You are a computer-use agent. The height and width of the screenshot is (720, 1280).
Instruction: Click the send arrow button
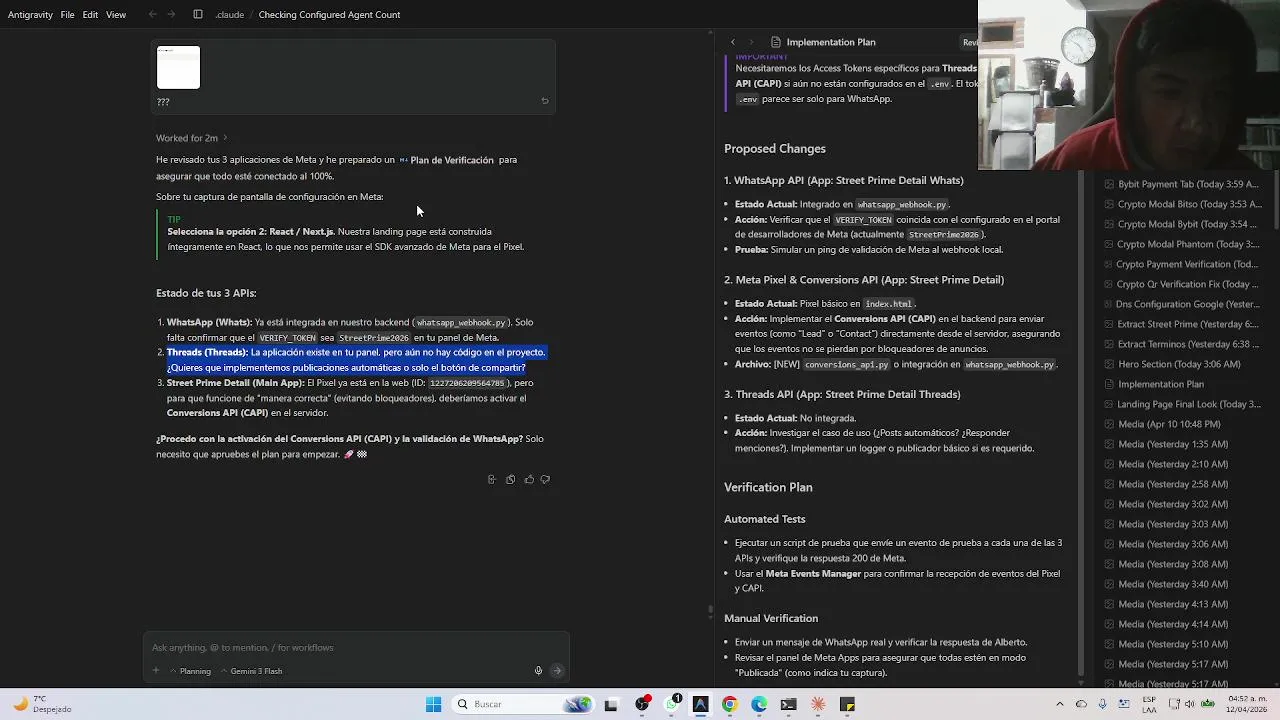(557, 671)
